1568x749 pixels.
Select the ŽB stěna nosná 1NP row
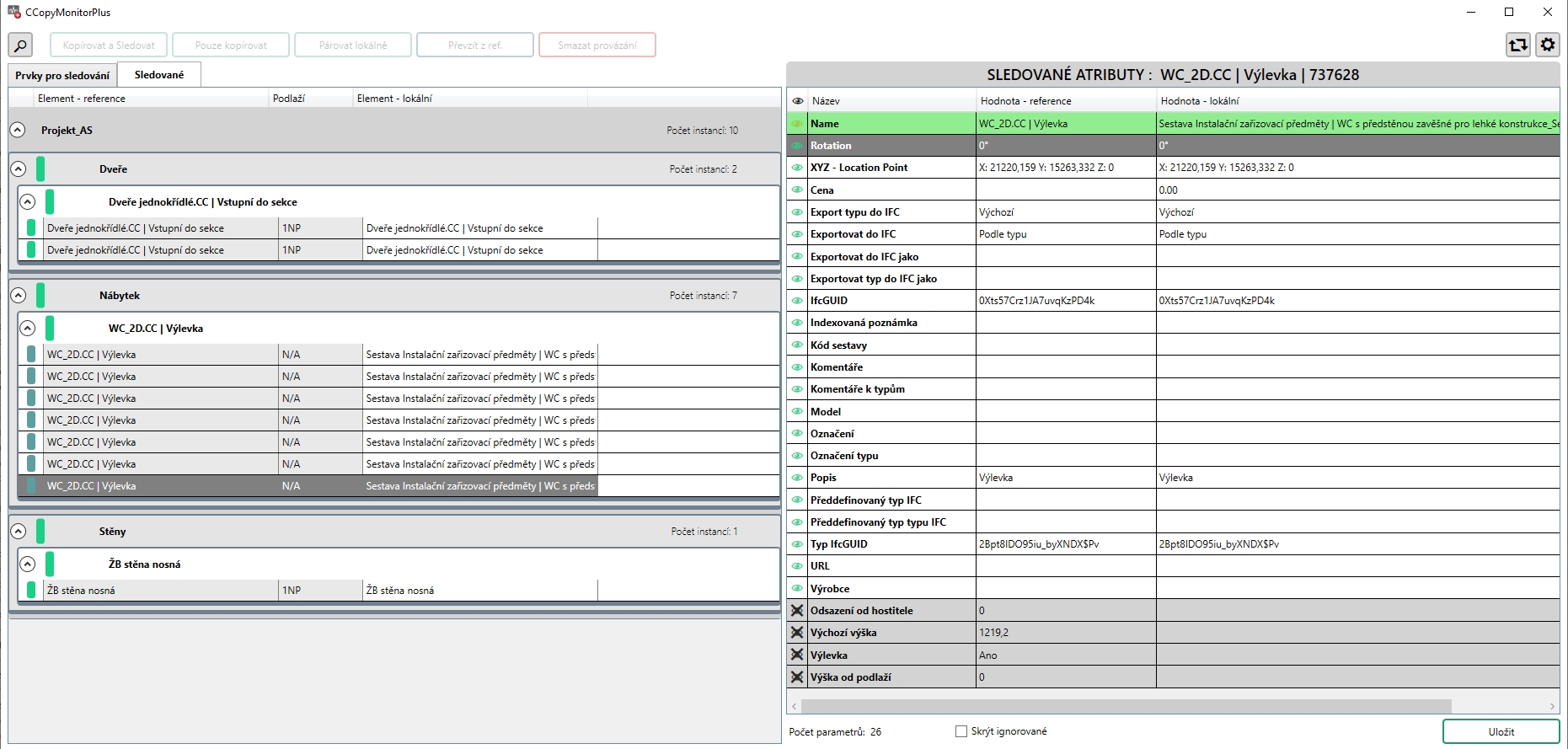coord(399,590)
